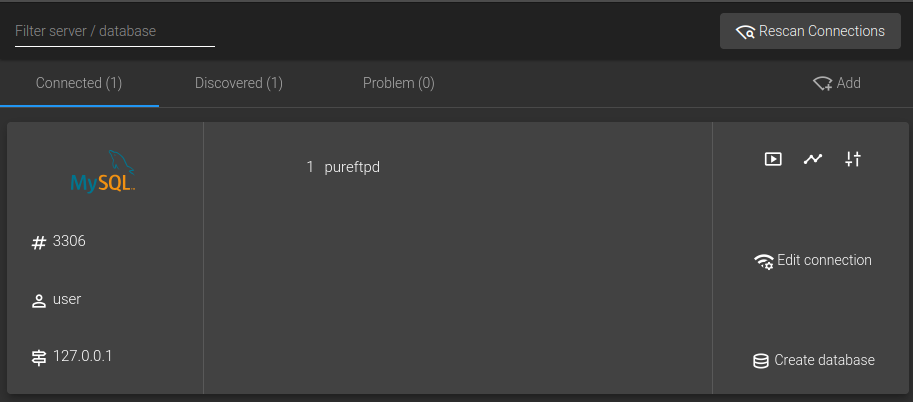Click the 3306 port number

[x=69, y=241]
